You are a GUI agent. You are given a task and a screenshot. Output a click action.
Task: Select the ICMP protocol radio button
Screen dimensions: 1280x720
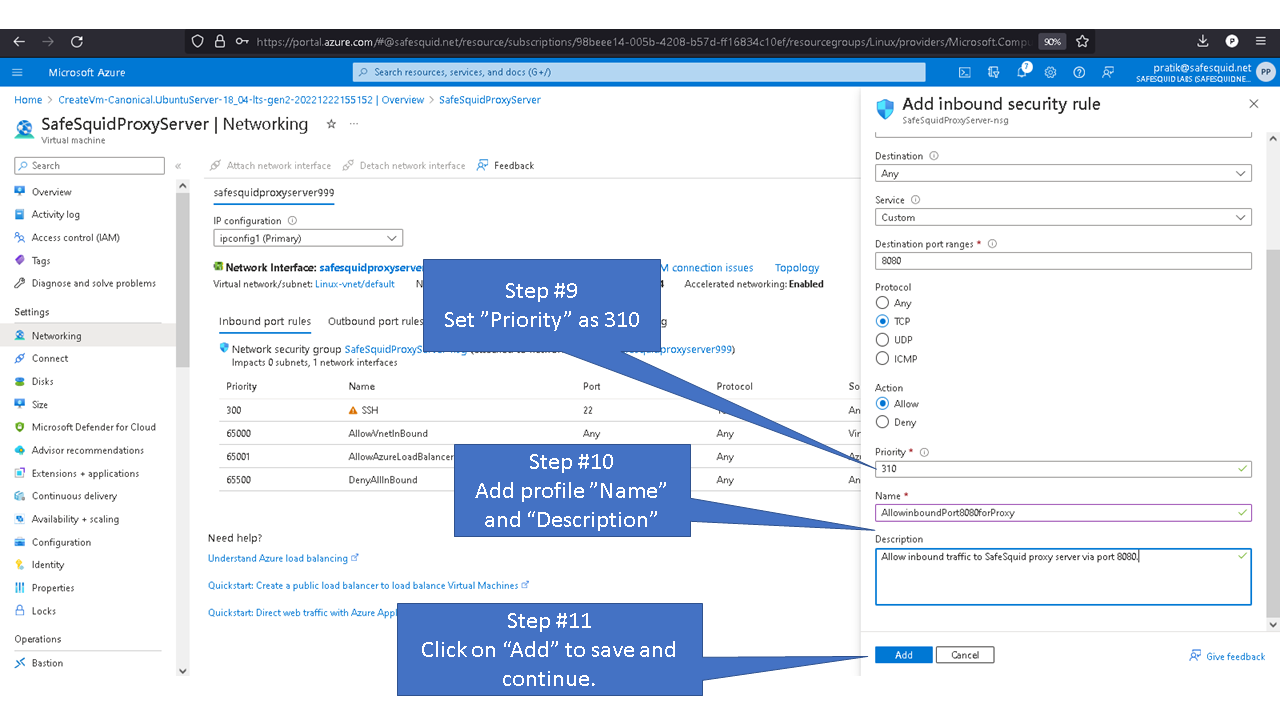point(882,358)
